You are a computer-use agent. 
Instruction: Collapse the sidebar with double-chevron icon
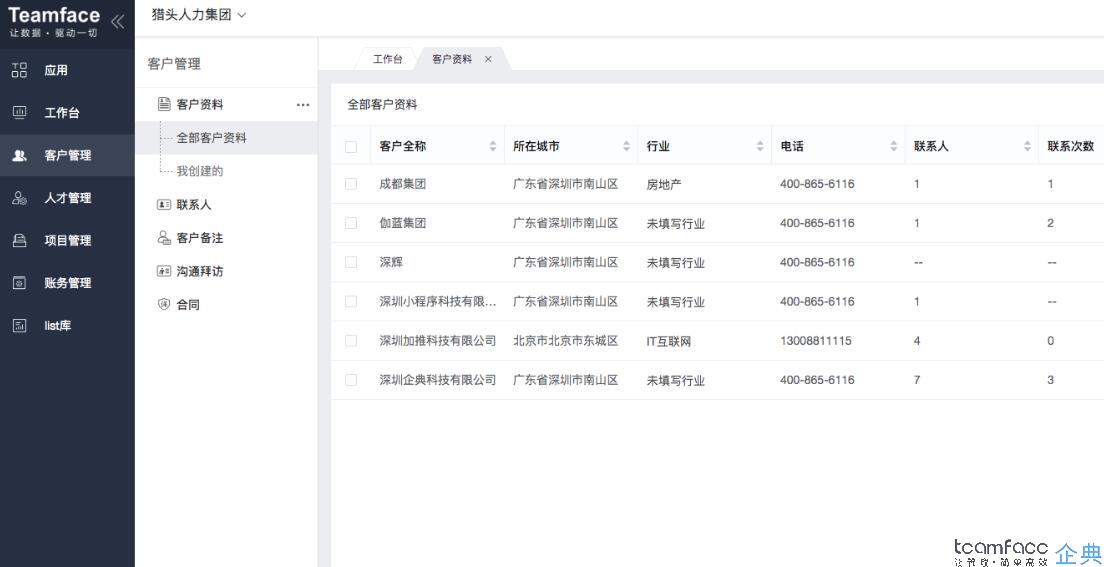pyautogui.click(x=117, y=22)
